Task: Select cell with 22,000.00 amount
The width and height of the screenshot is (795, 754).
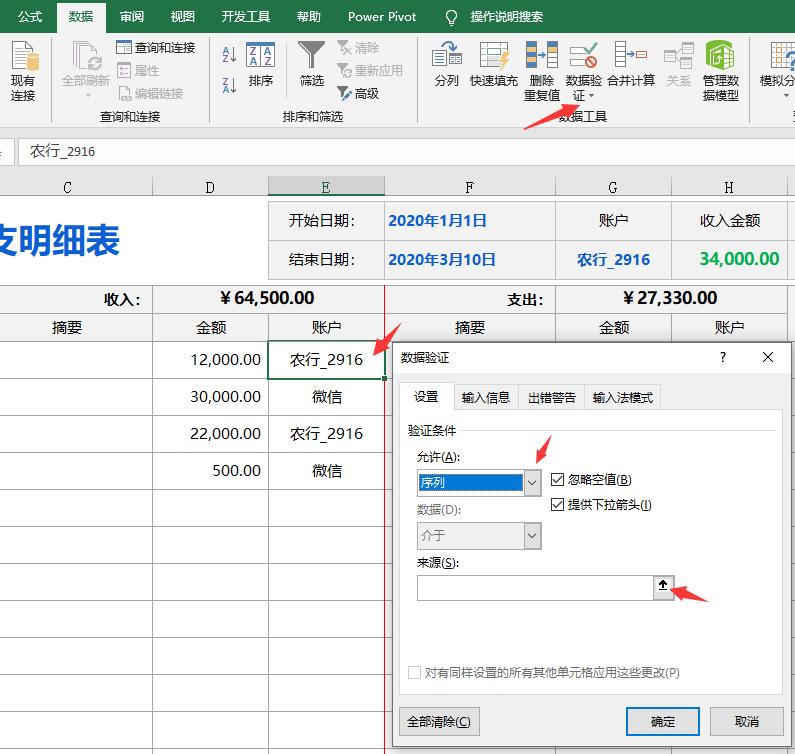Action: point(210,434)
